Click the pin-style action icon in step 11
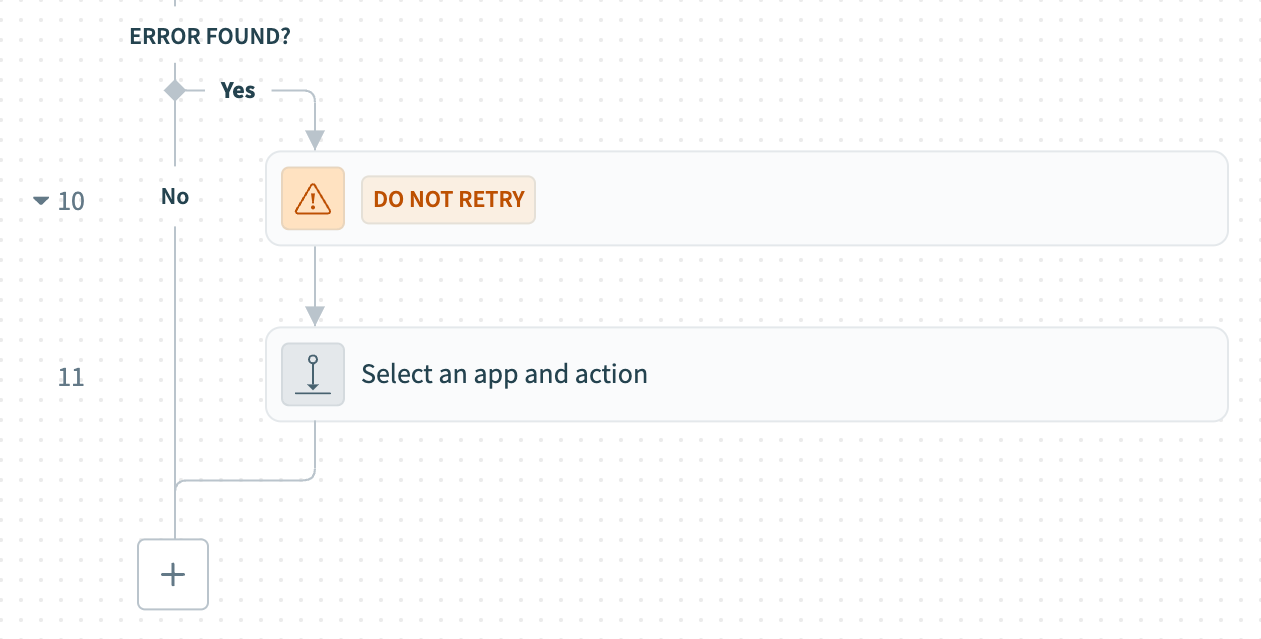1261x639 pixels. 313,374
